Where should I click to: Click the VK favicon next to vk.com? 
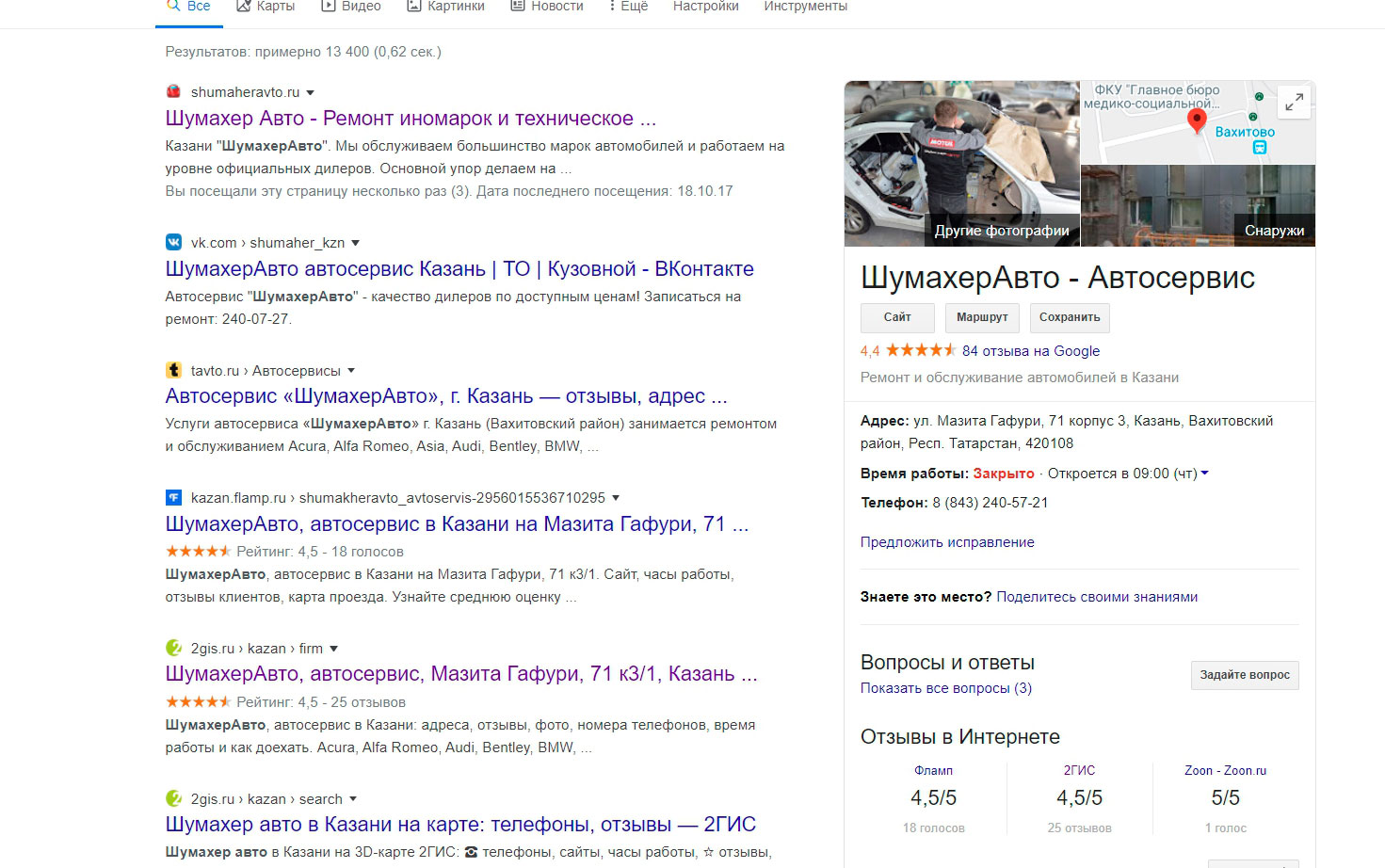coord(173,242)
